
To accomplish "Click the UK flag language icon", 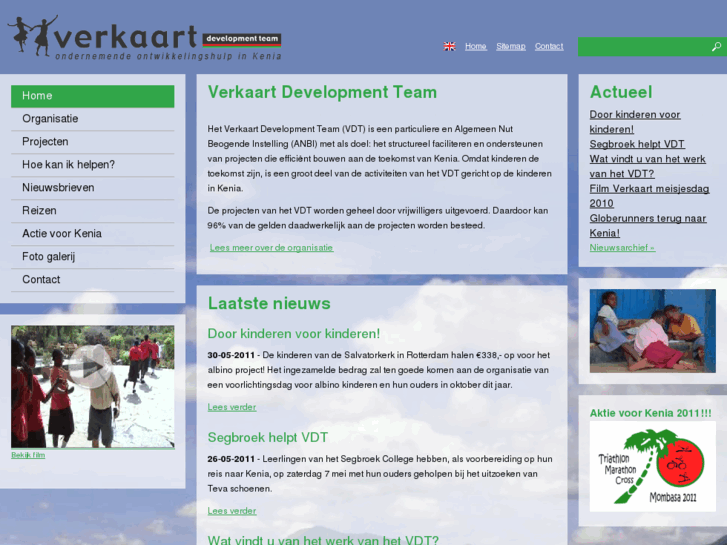I will [x=449, y=46].
